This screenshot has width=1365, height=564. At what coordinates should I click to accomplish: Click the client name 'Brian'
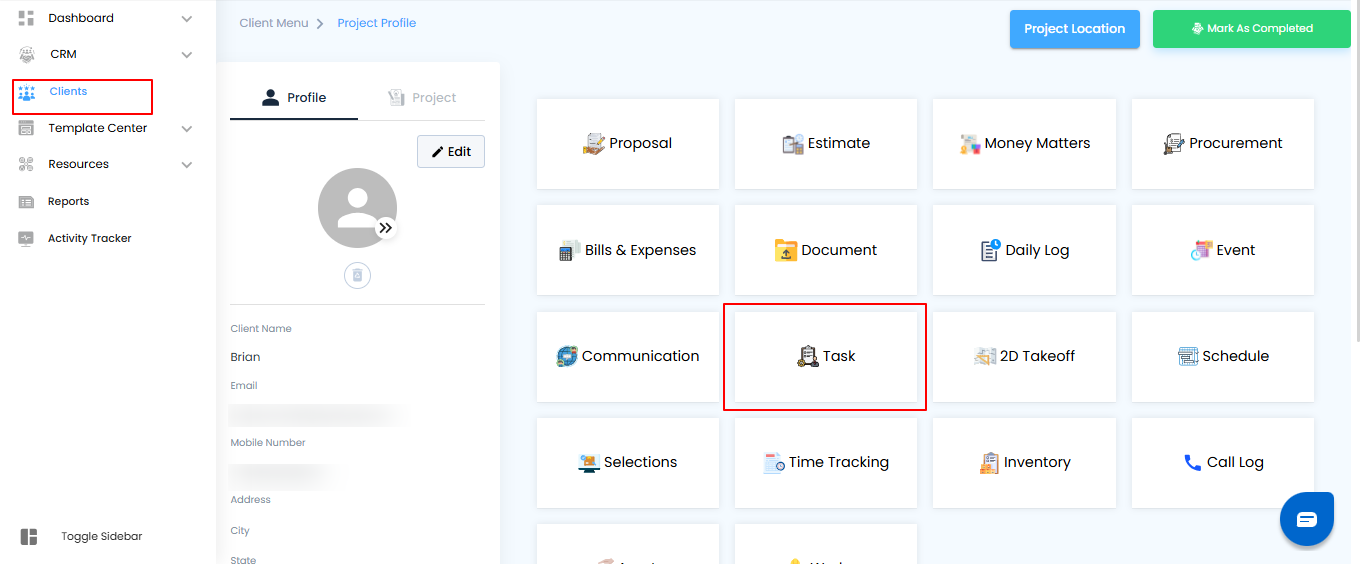pos(245,357)
